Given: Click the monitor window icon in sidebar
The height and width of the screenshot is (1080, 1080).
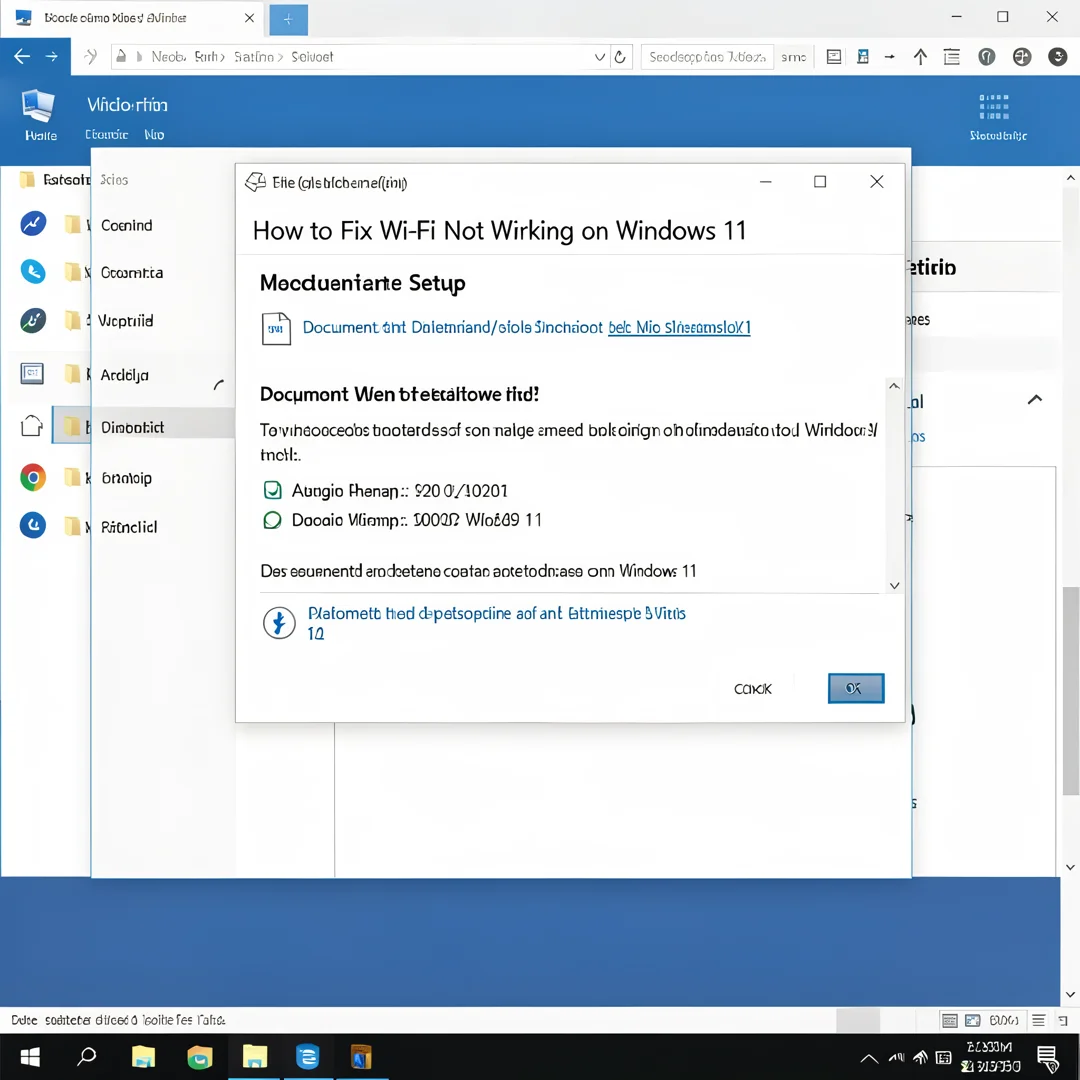Looking at the screenshot, I should (32, 373).
